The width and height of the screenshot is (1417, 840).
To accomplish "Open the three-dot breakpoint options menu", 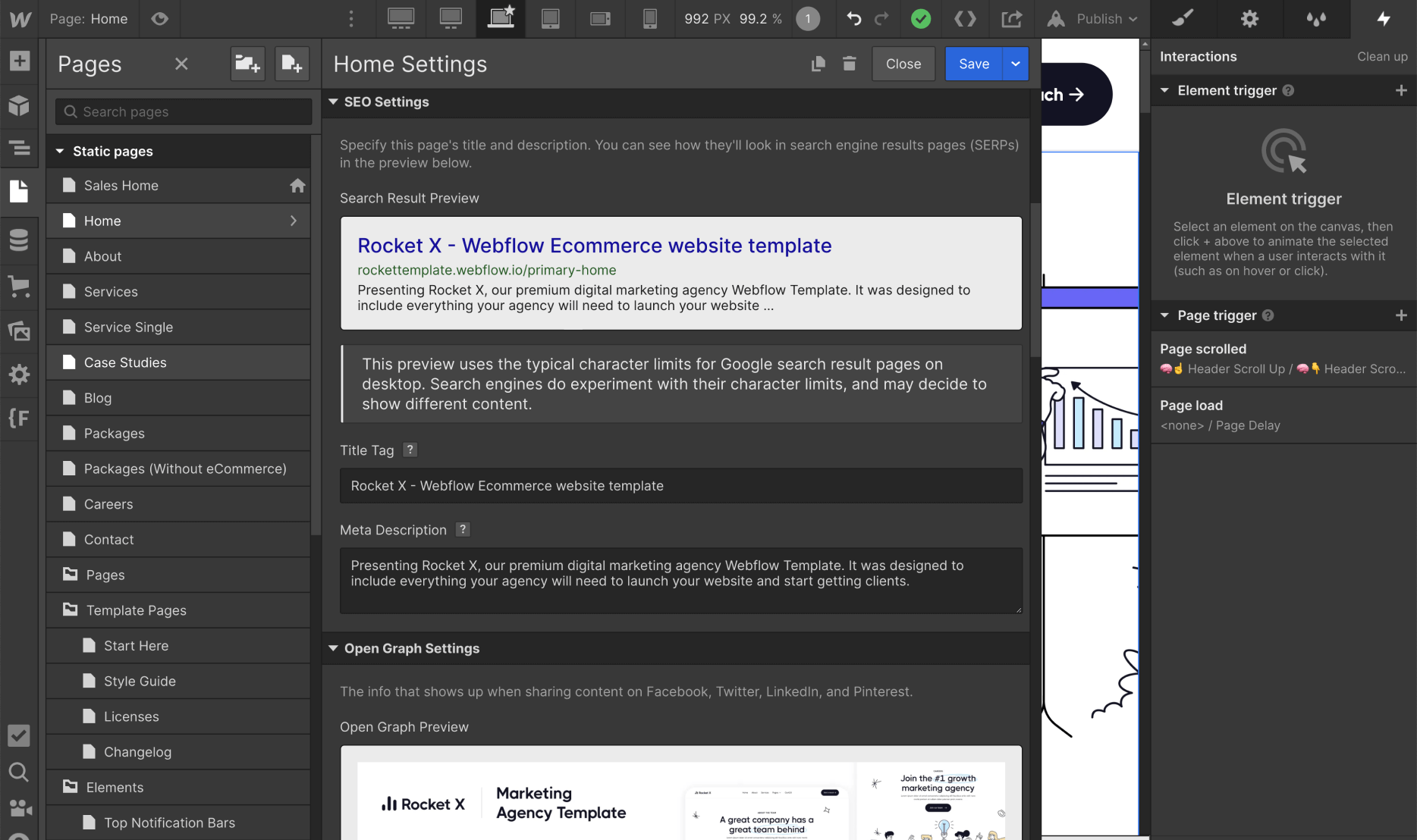I will (x=350, y=19).
